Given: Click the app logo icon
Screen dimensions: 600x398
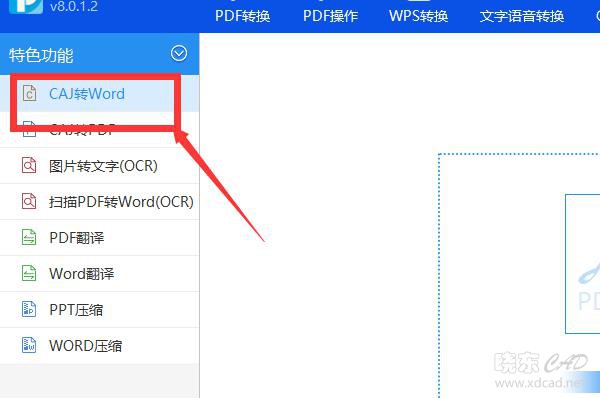Looking at the screenshot, I should pyautogui.click(x=26, y=7).
